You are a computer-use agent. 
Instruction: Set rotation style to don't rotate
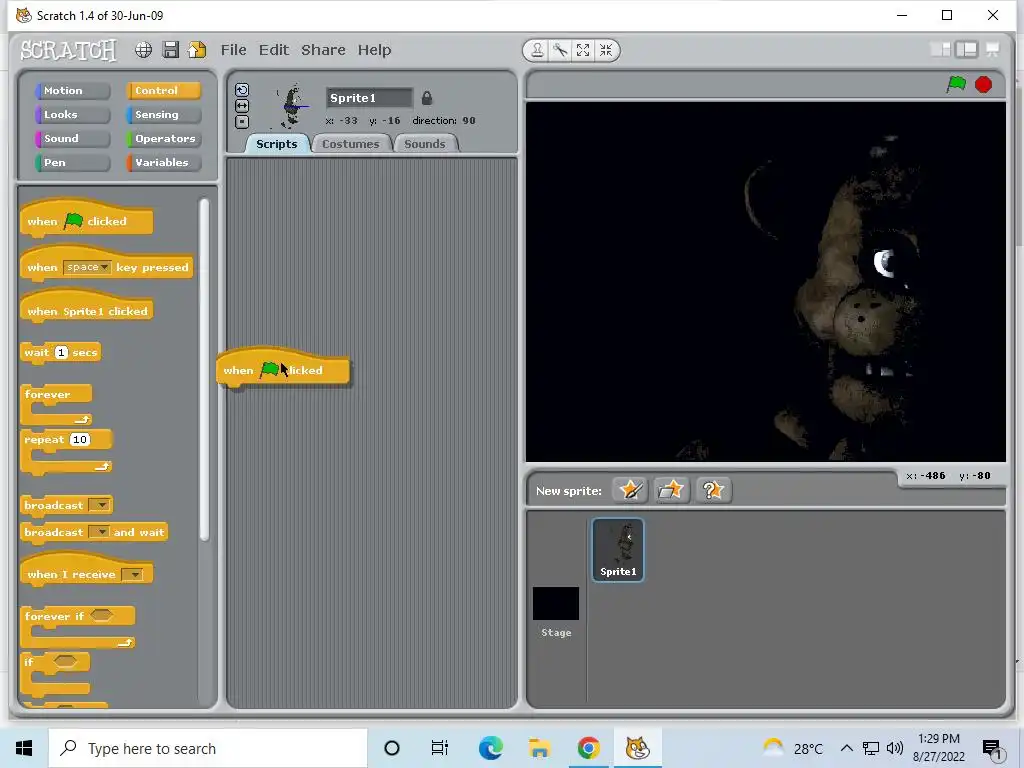click(242, 121)
